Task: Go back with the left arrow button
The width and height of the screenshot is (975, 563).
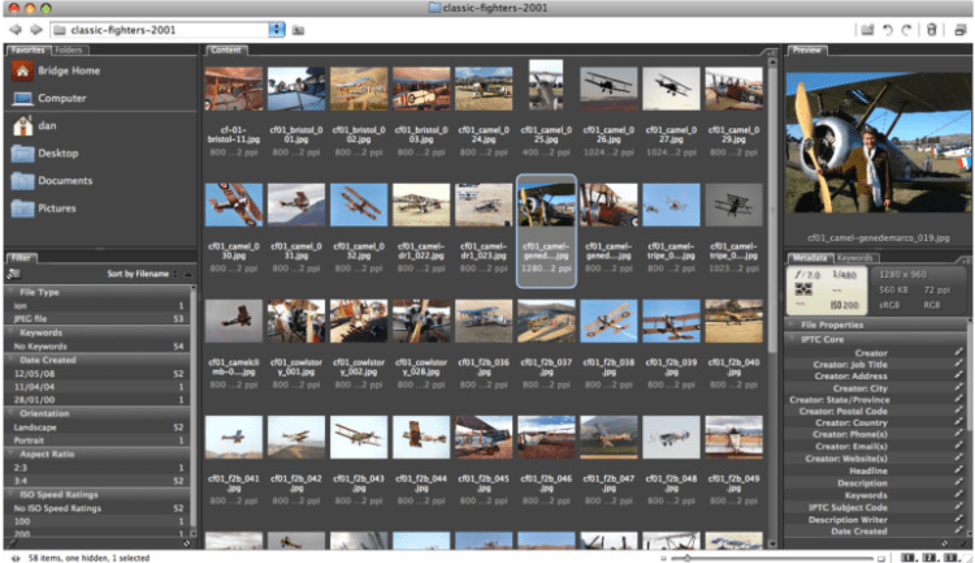Action: pos(15,30)
